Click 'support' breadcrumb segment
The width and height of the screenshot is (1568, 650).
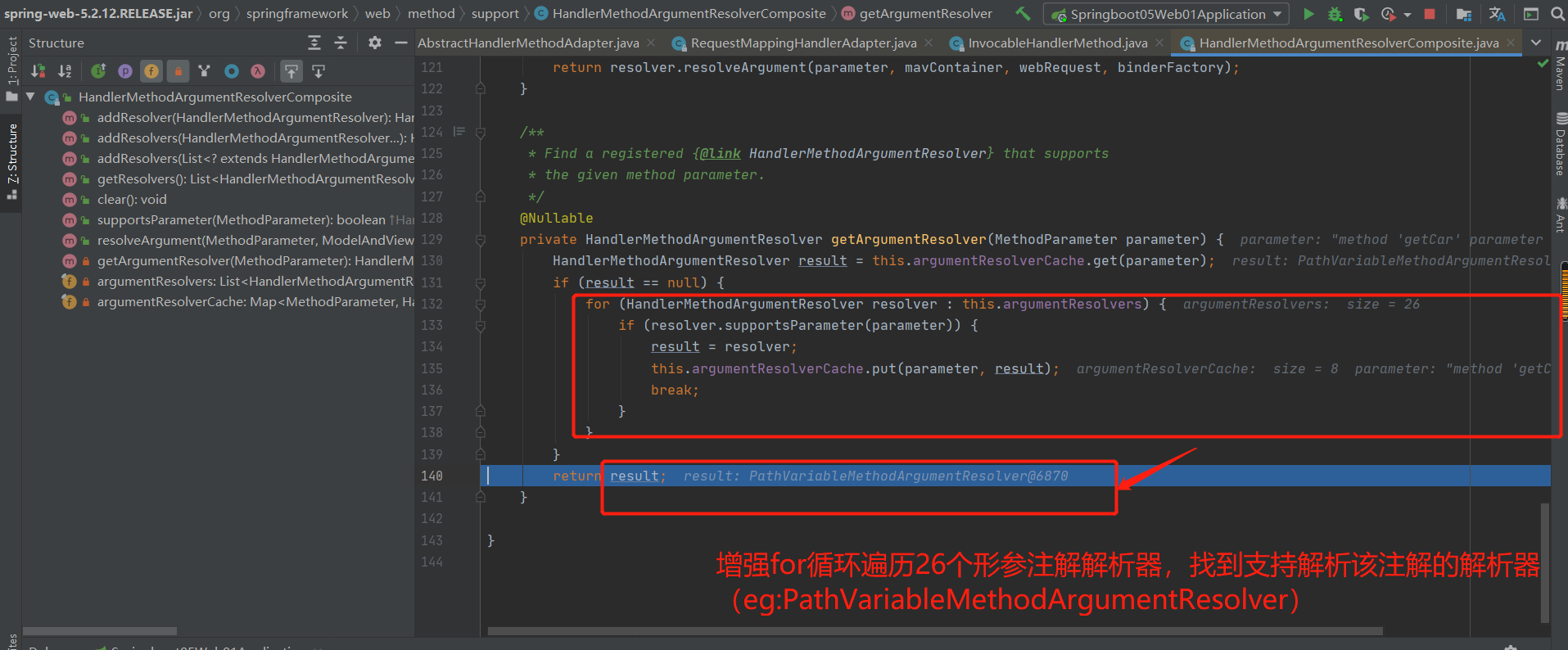click(495, 14)
